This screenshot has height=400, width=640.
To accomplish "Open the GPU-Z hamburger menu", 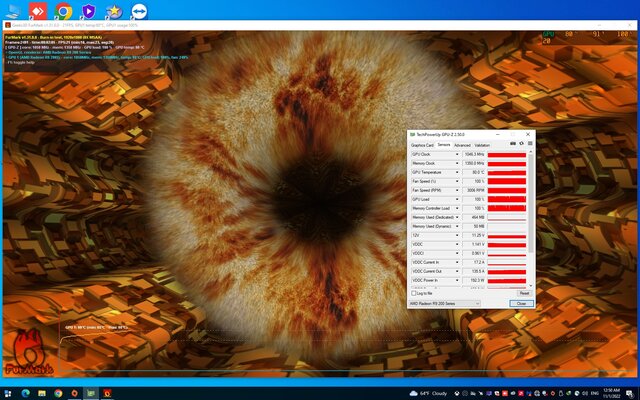I will tap(528, 144).
